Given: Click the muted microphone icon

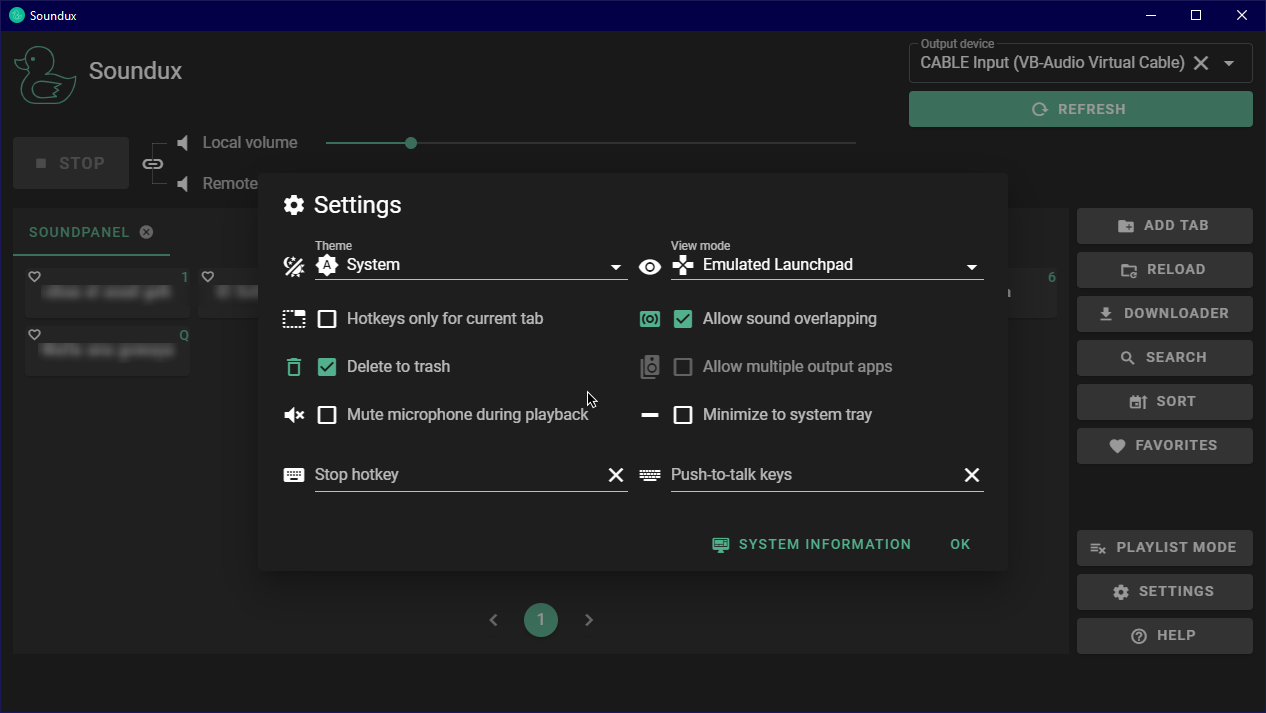Looking at the screenshot, I should tap(293, 414).
